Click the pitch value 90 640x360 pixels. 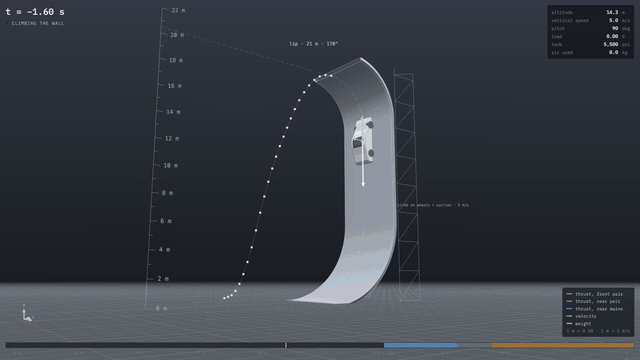click(x=615, y=29)
